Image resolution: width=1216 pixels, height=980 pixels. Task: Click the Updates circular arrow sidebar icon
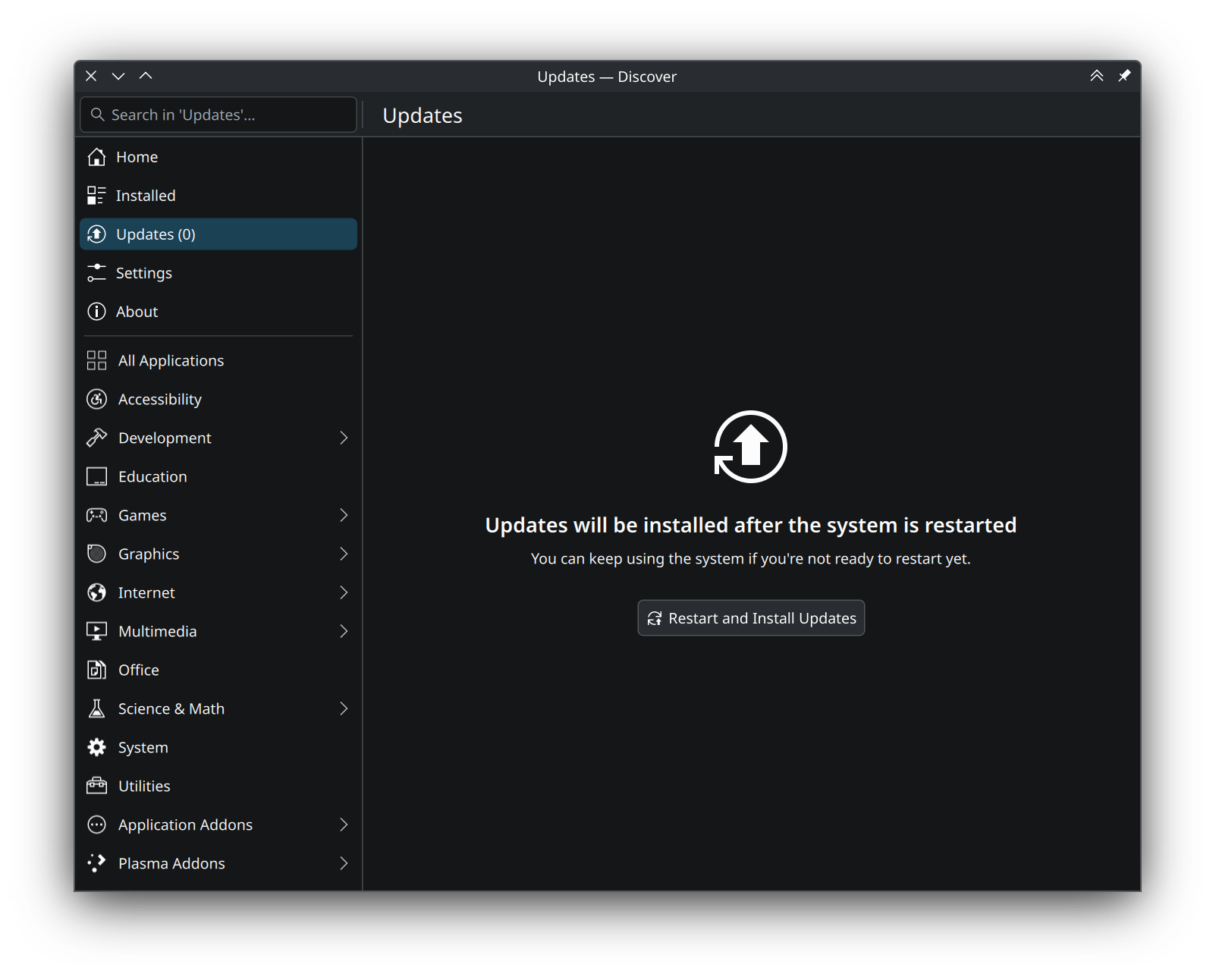pyautogui.click(x=96, y=234)
